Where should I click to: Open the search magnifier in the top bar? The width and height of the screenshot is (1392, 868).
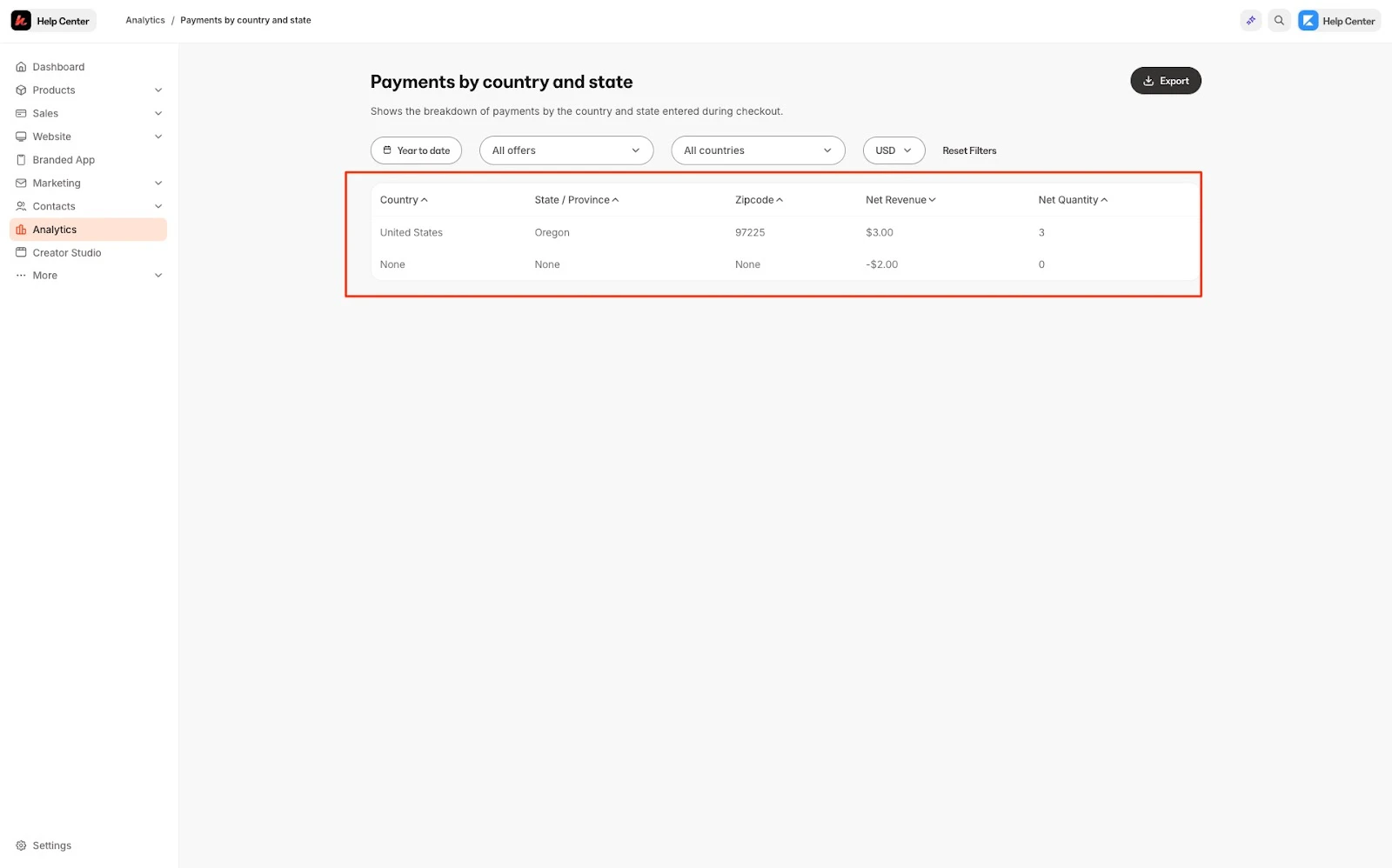tap(1279, 20)
